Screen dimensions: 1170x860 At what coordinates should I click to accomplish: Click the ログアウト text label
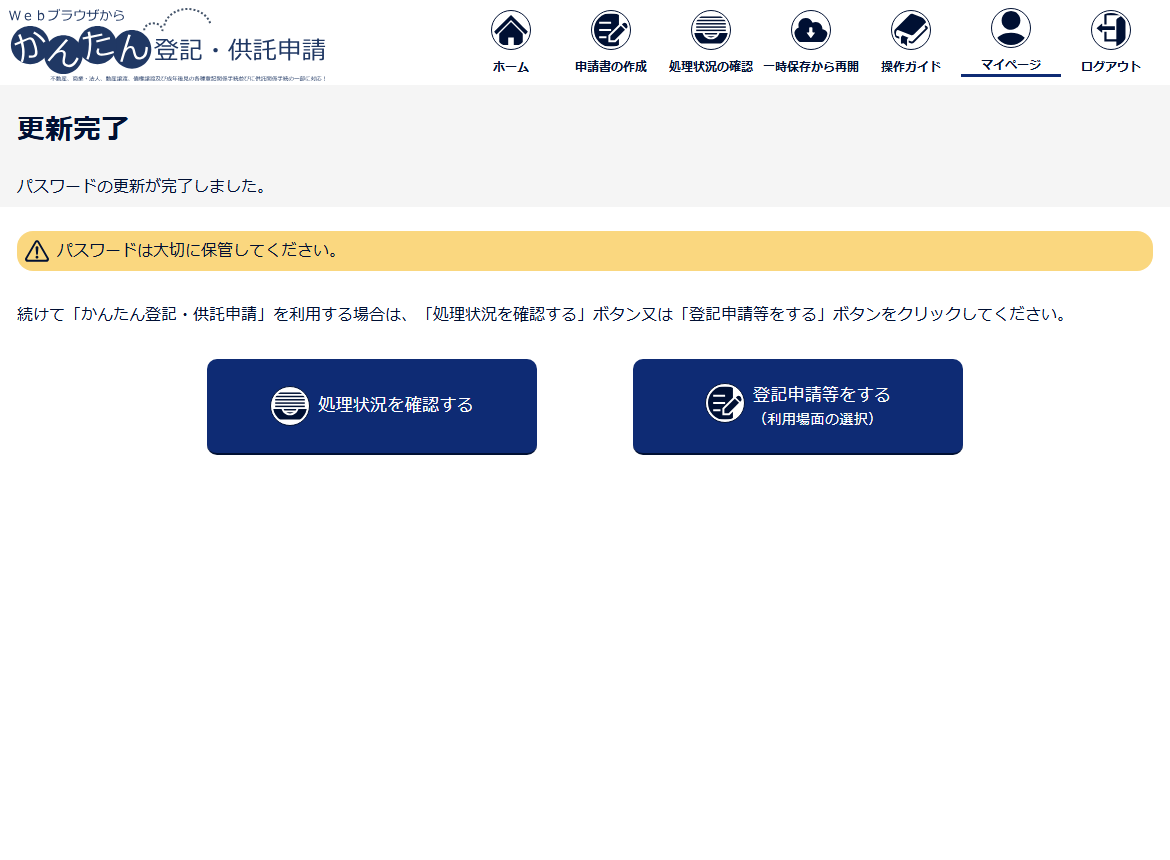coord(1111,67)
